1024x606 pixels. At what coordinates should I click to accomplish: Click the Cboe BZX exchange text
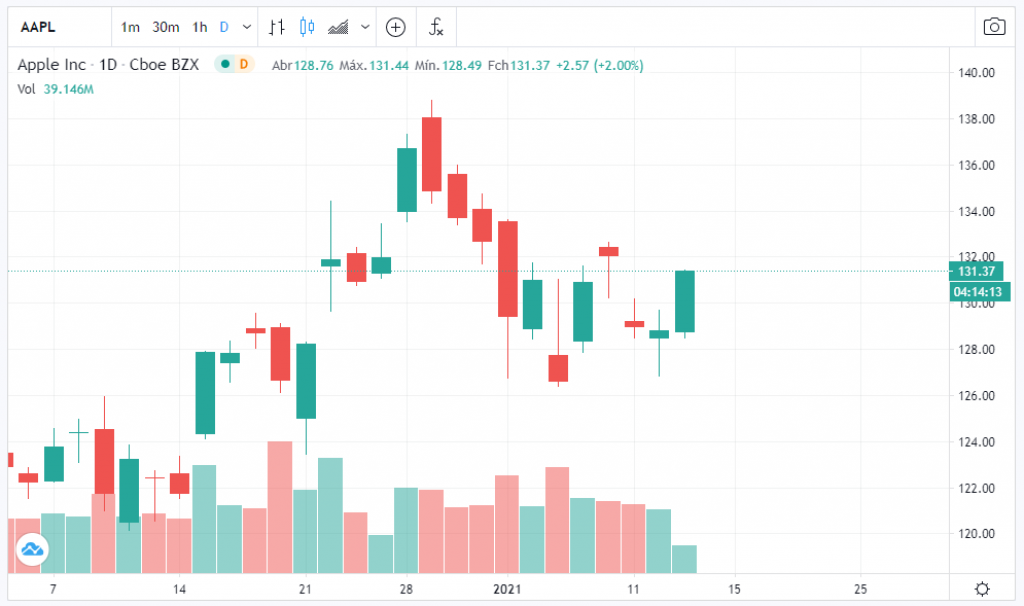[166, 63]
